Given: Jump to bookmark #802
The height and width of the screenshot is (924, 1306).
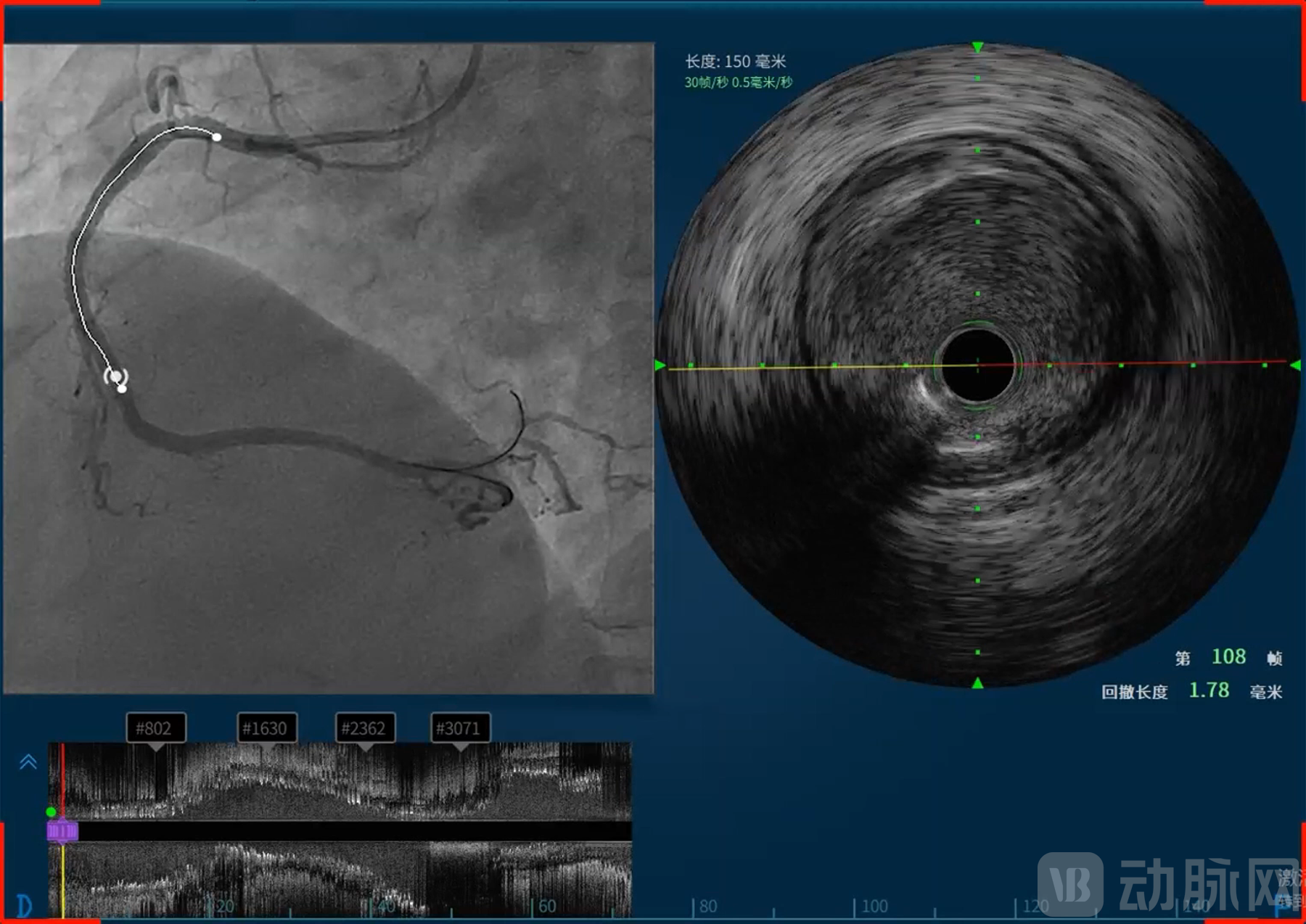Looking at the screenshot, I should (155, 728).
